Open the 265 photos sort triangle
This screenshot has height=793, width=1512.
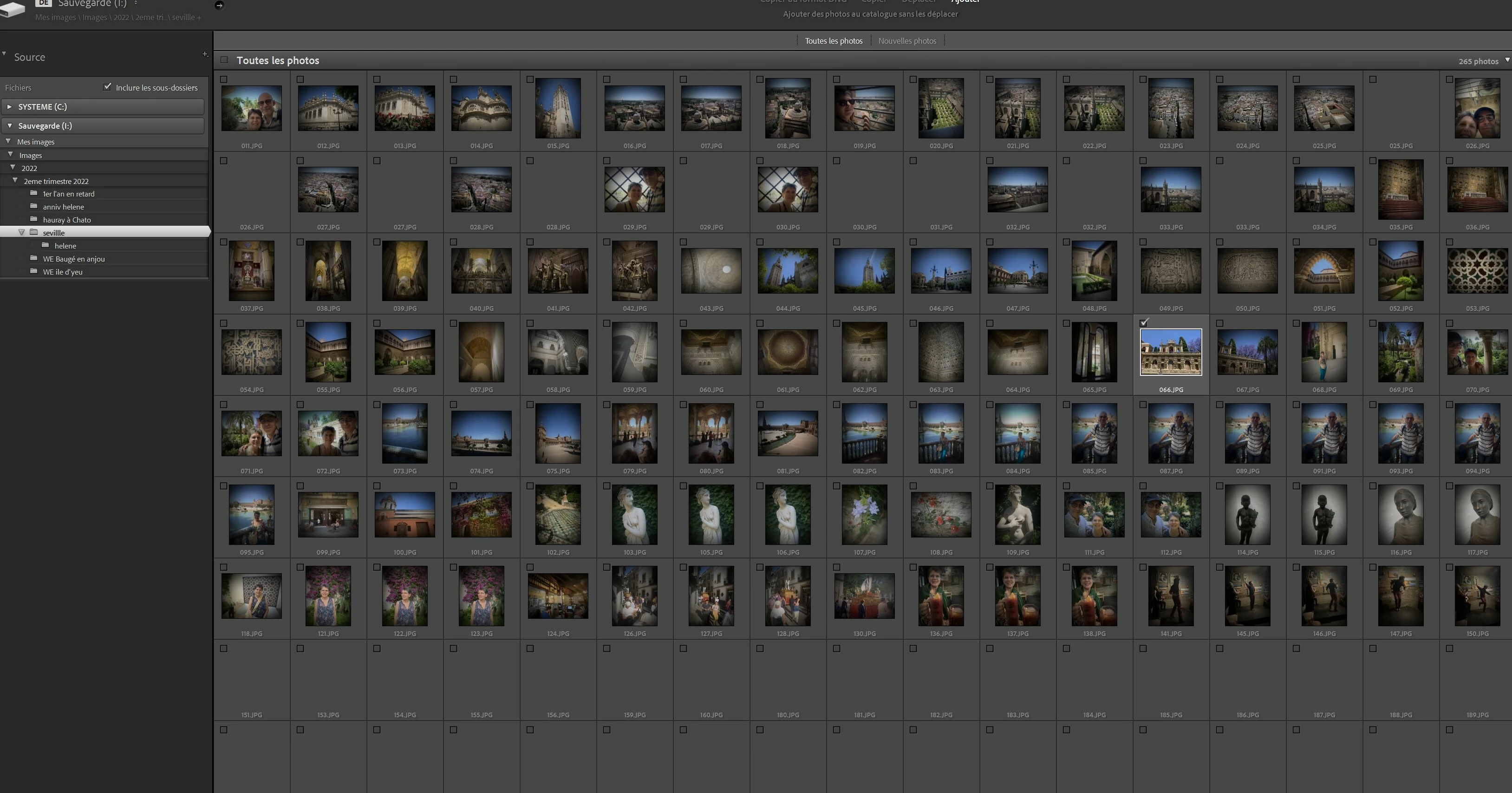click(x=1507, y=60)
